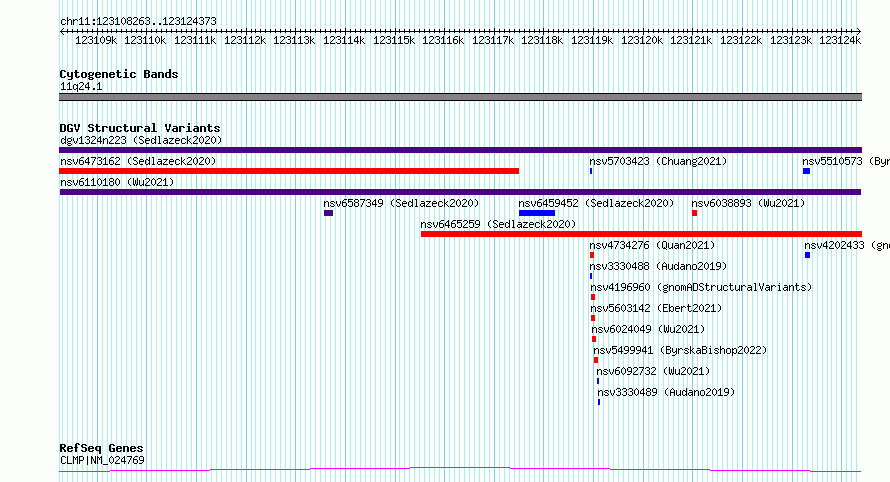Open nsv5703423 (Chuang2021) label

(x=658, y=161)
